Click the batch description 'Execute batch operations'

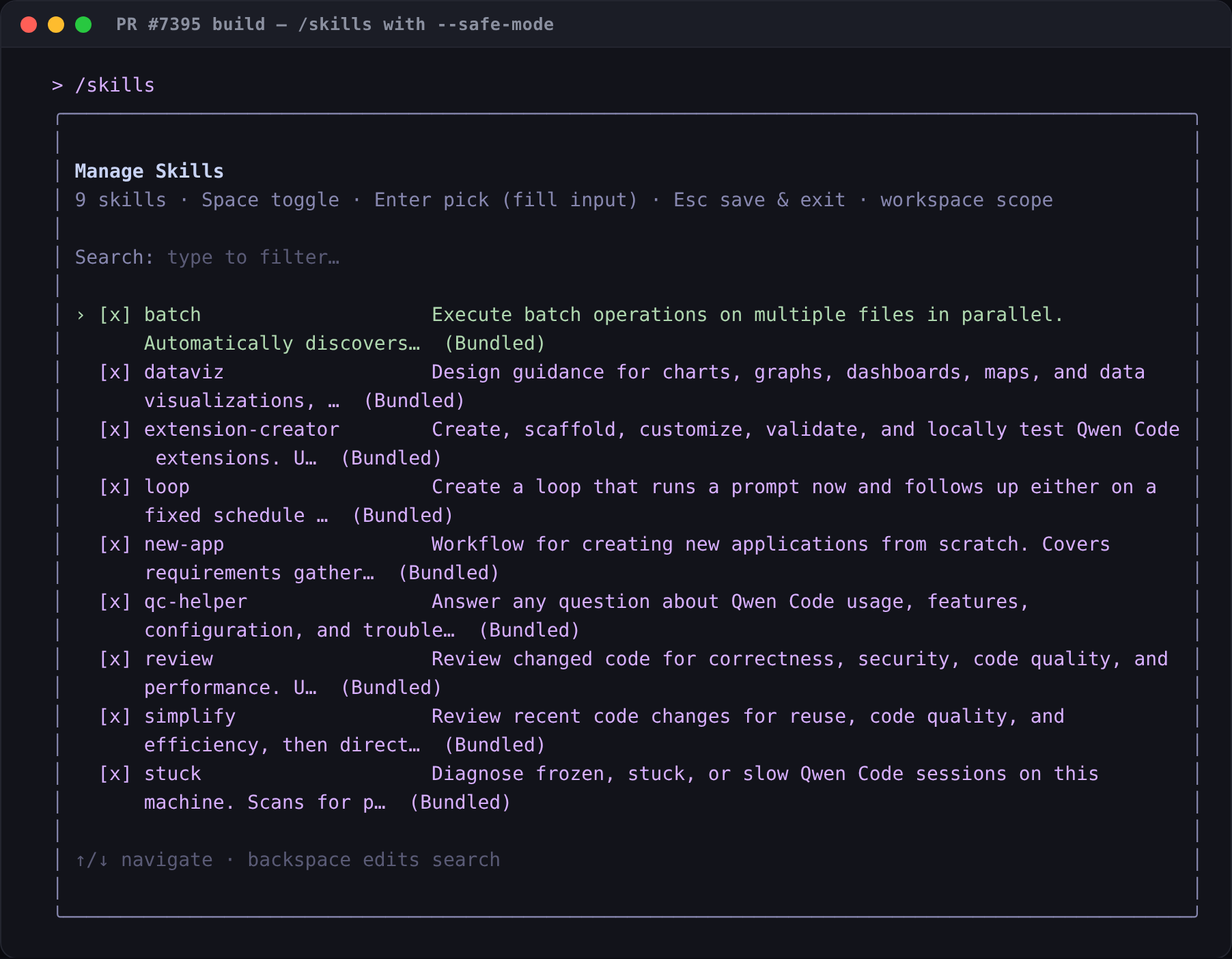coord(570,315)
